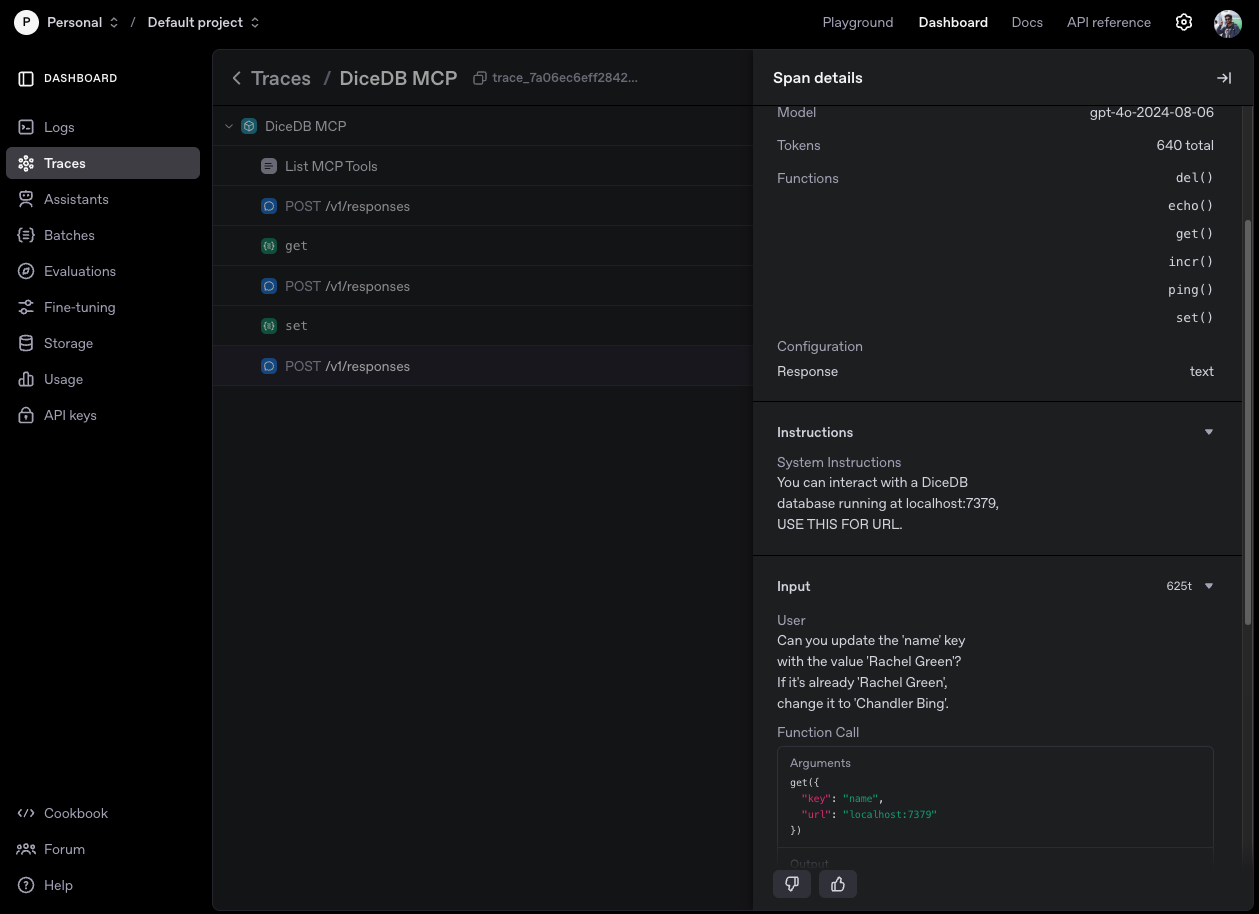Image resolution: width=1259 pixels, height=914 pixels.
Task: Click the 625t input token count
Action: point(1179,586)
